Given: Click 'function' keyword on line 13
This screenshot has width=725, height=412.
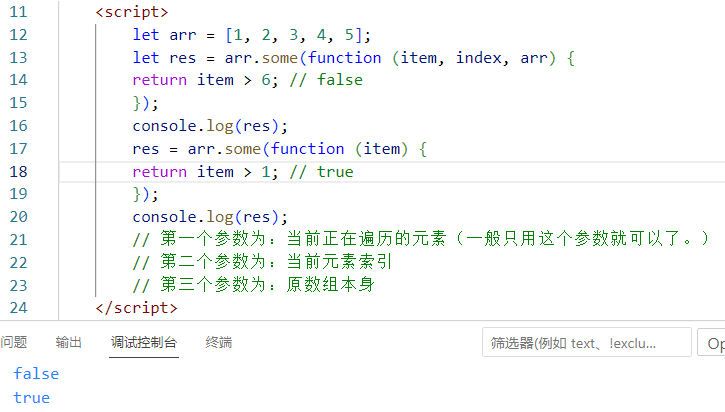Looking at the screenshot, I should (x=344, y=58).
